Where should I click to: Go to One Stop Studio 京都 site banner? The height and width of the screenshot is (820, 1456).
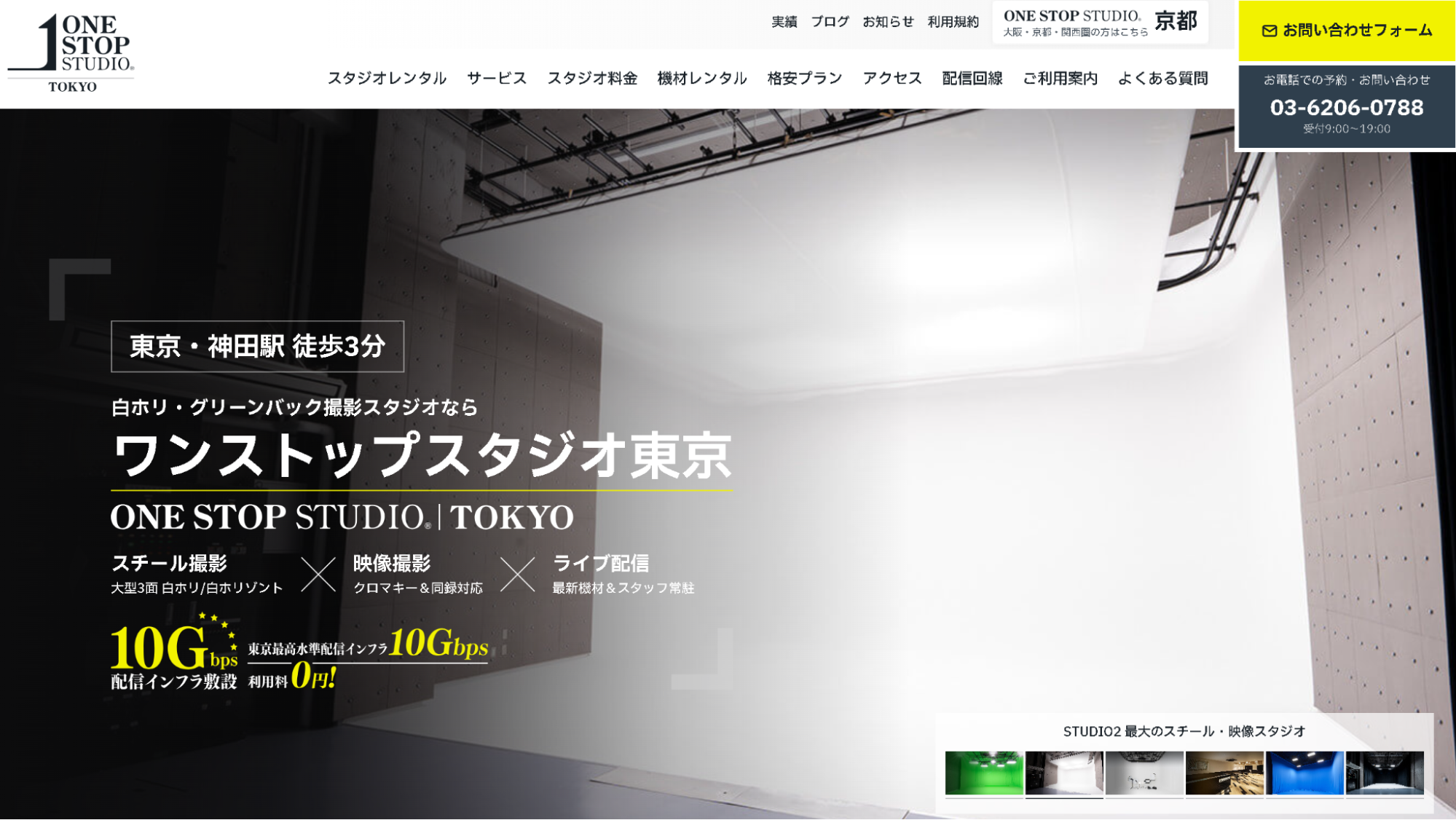click(1100, 23)
